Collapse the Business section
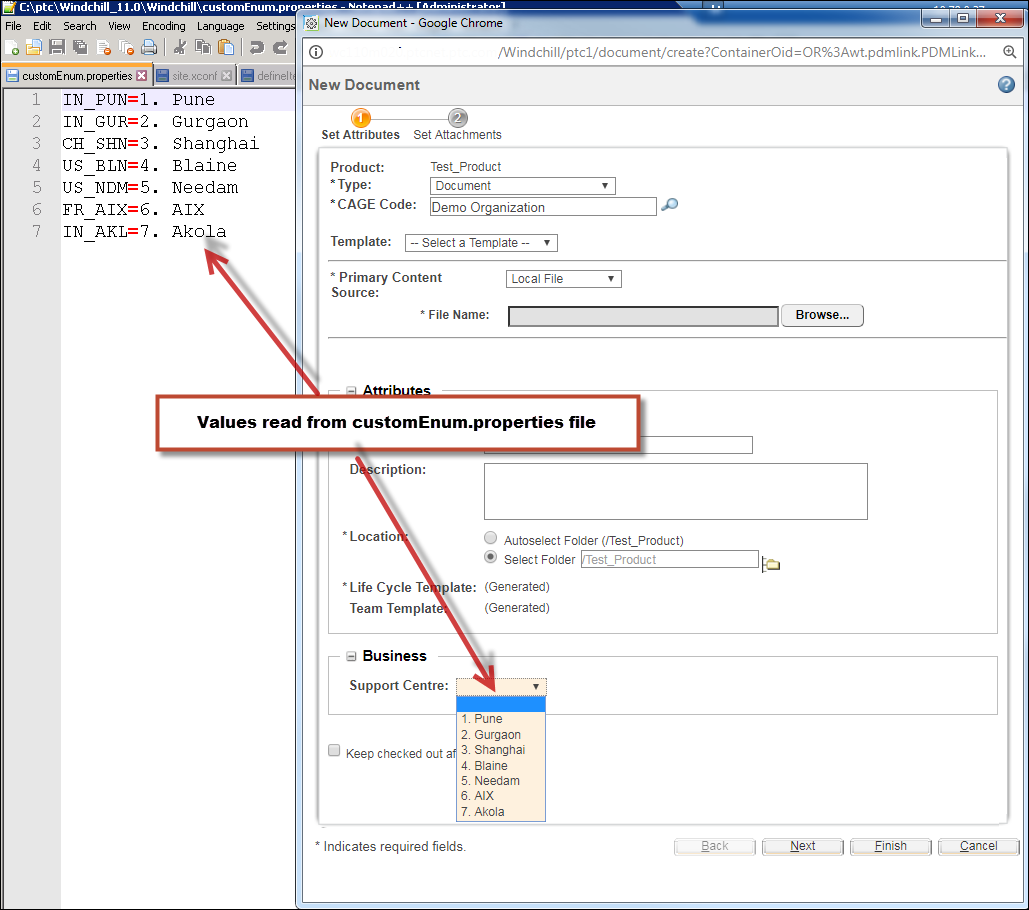This screenshot has width=1029, height=910. (x=351, y=656)
